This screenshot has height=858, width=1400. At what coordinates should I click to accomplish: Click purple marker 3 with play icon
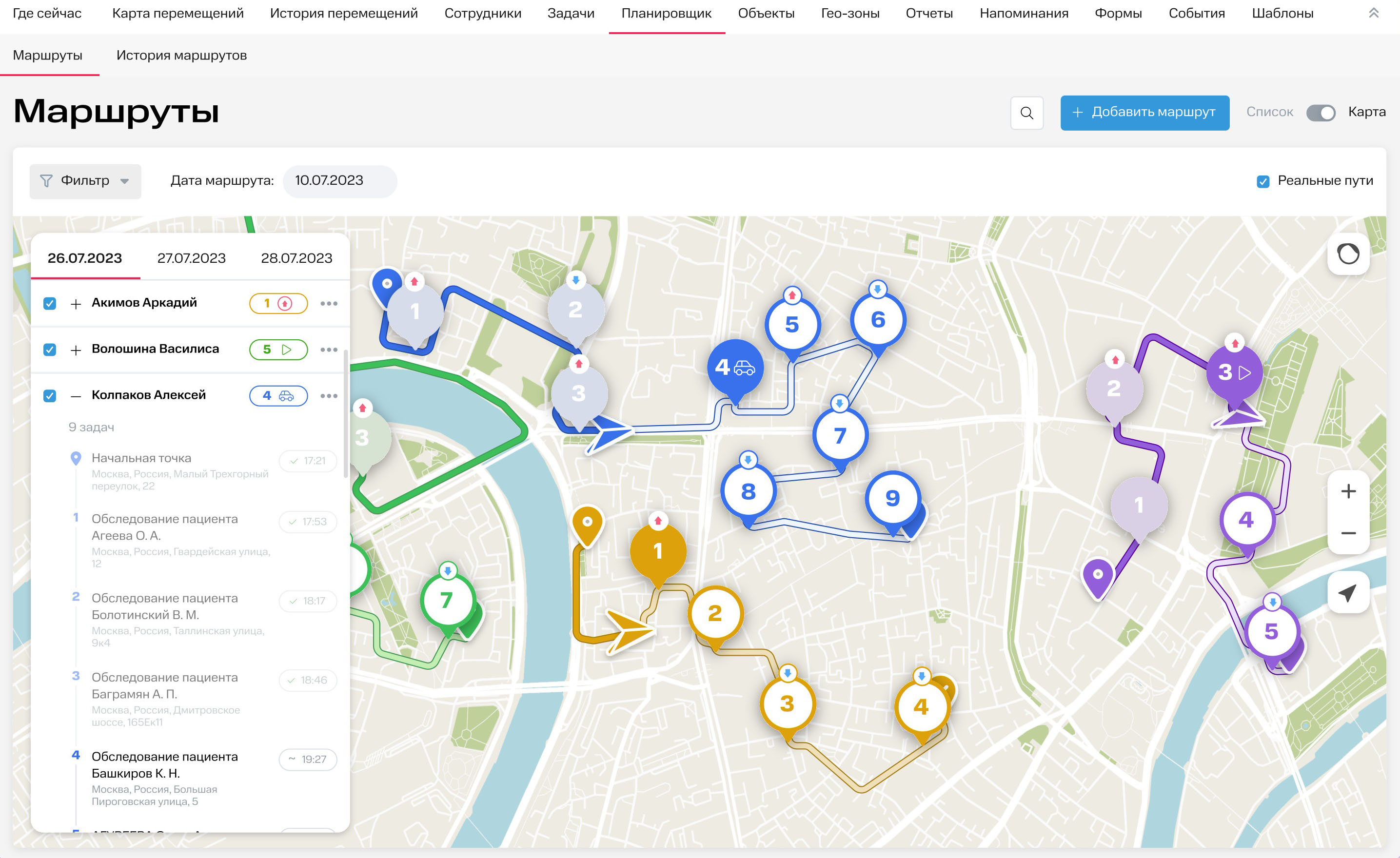click(x=1234, y=372)
